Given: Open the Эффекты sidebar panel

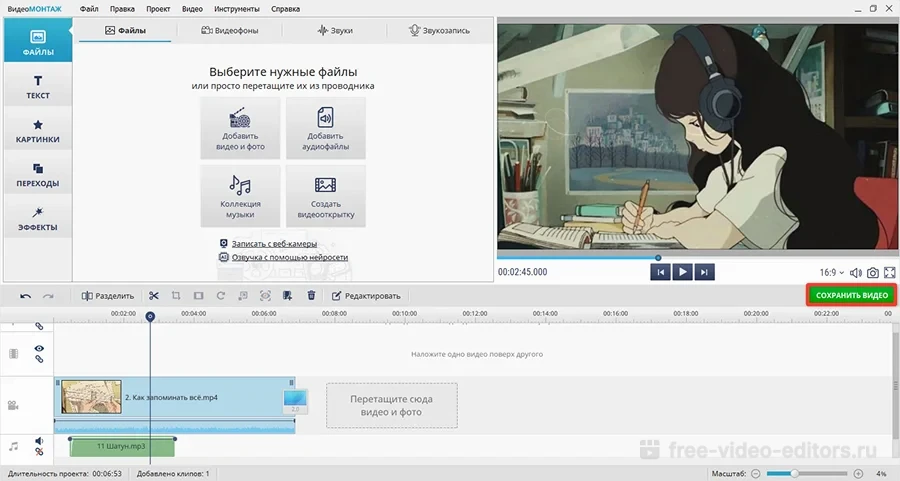Looking at the screenshot, I should (38, 218).
